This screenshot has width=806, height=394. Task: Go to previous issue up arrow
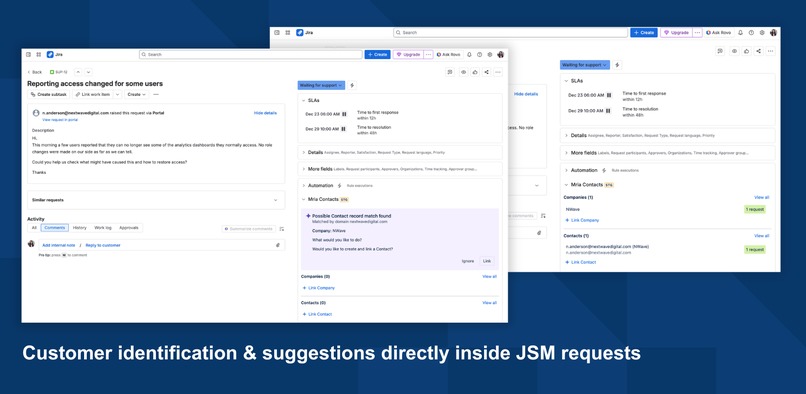click(x=78, y=72)
